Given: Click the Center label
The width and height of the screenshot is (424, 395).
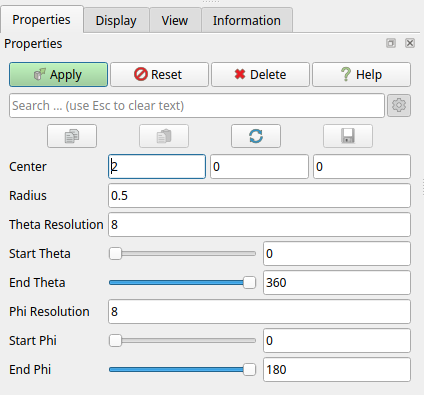Looking at the screenshot, I should pyautogui.click(x=28, y=167).
